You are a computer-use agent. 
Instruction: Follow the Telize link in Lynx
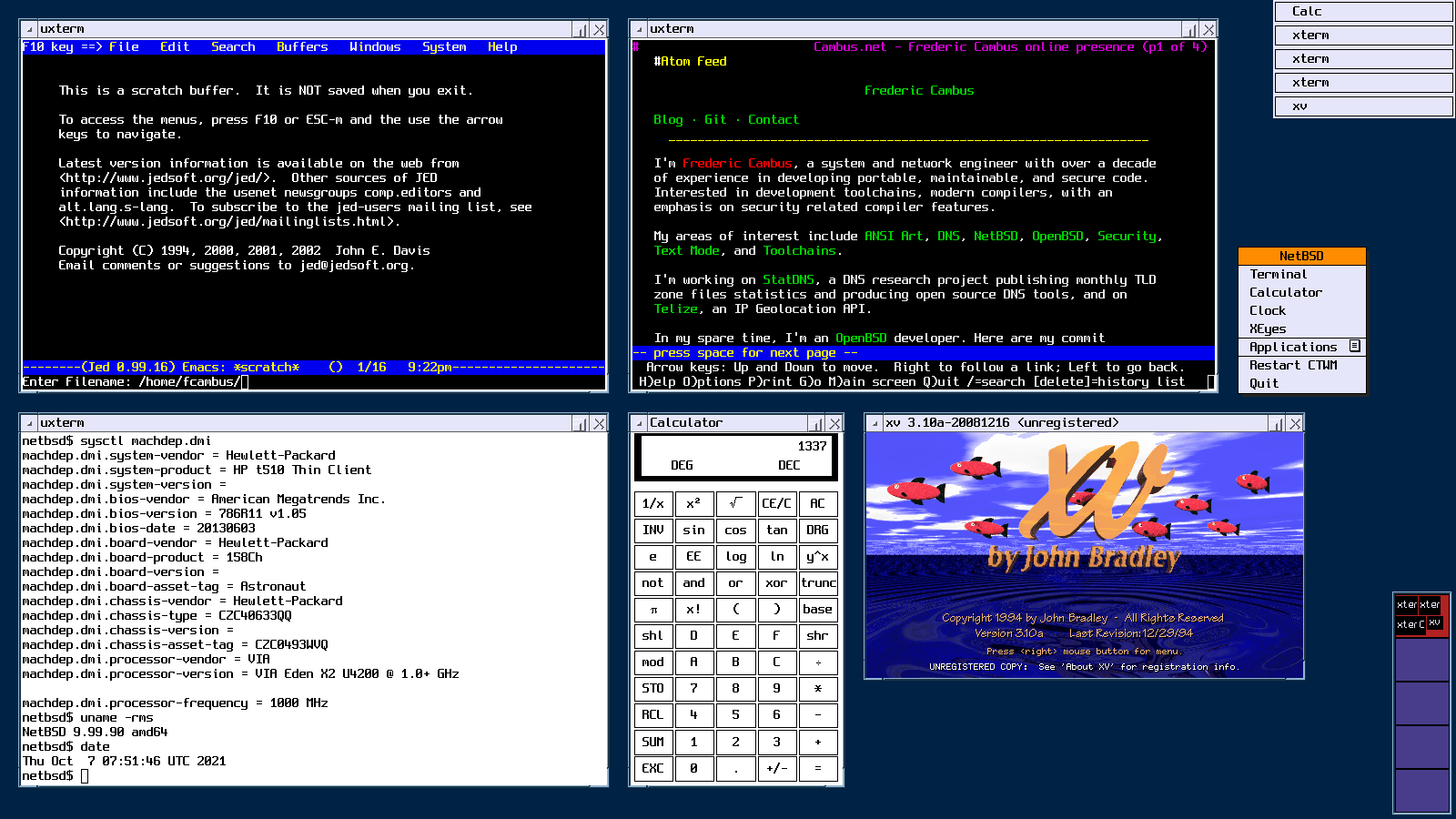[675, 309]
